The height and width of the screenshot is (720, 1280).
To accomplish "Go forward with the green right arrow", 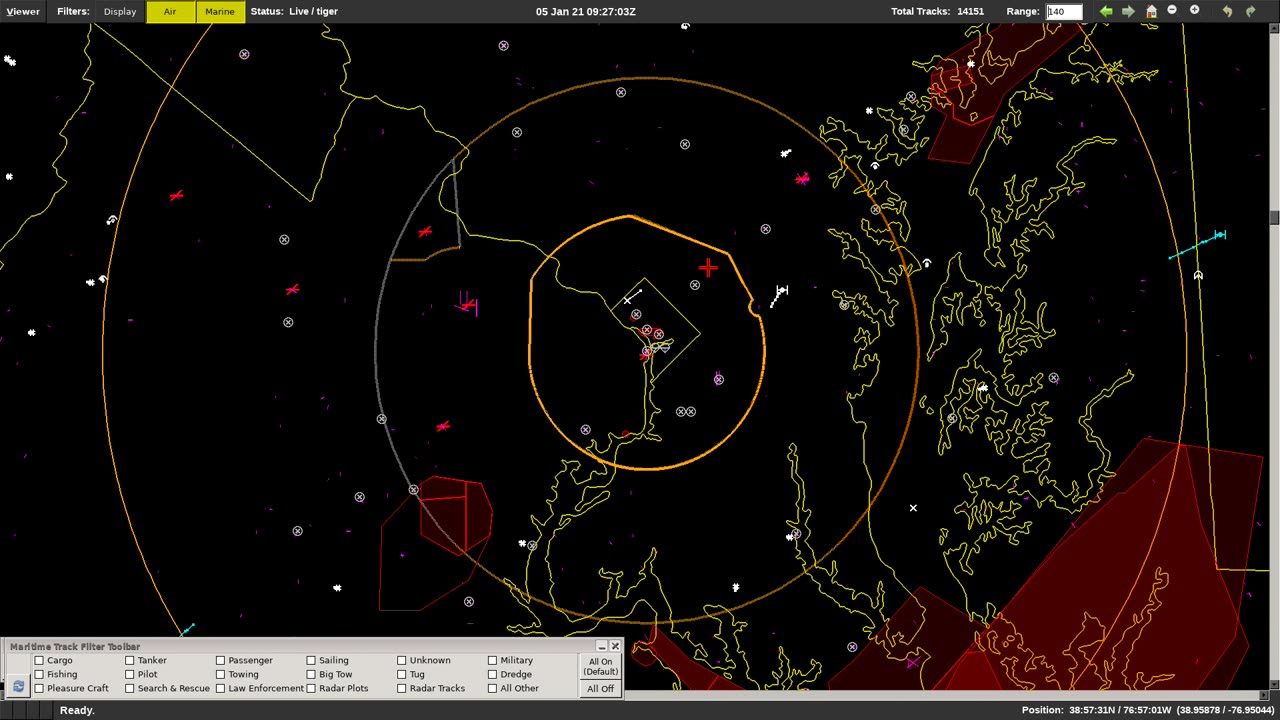I will pos(1128,11).
